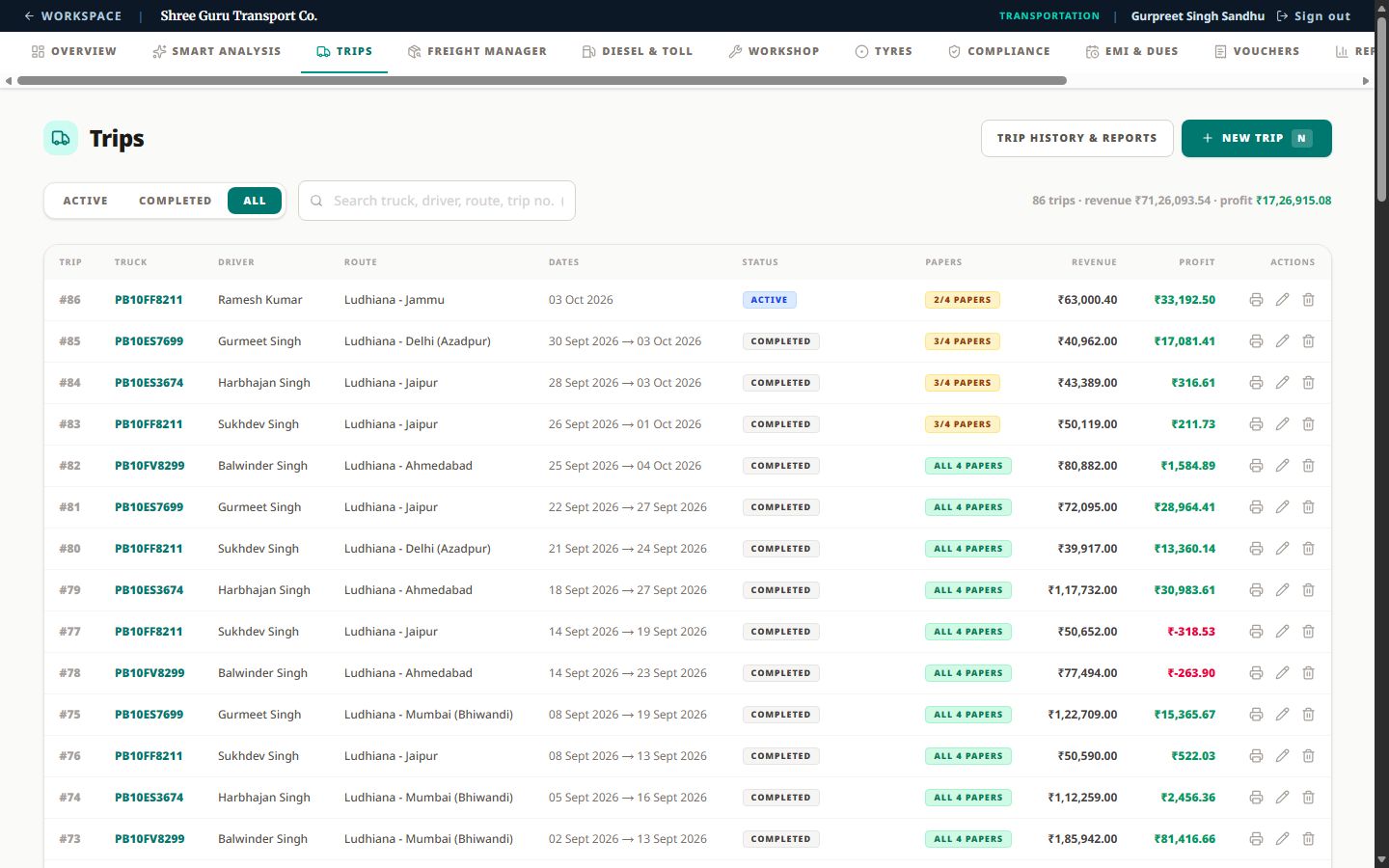Edit trip #79 using pencil icon

(1282, 590)
